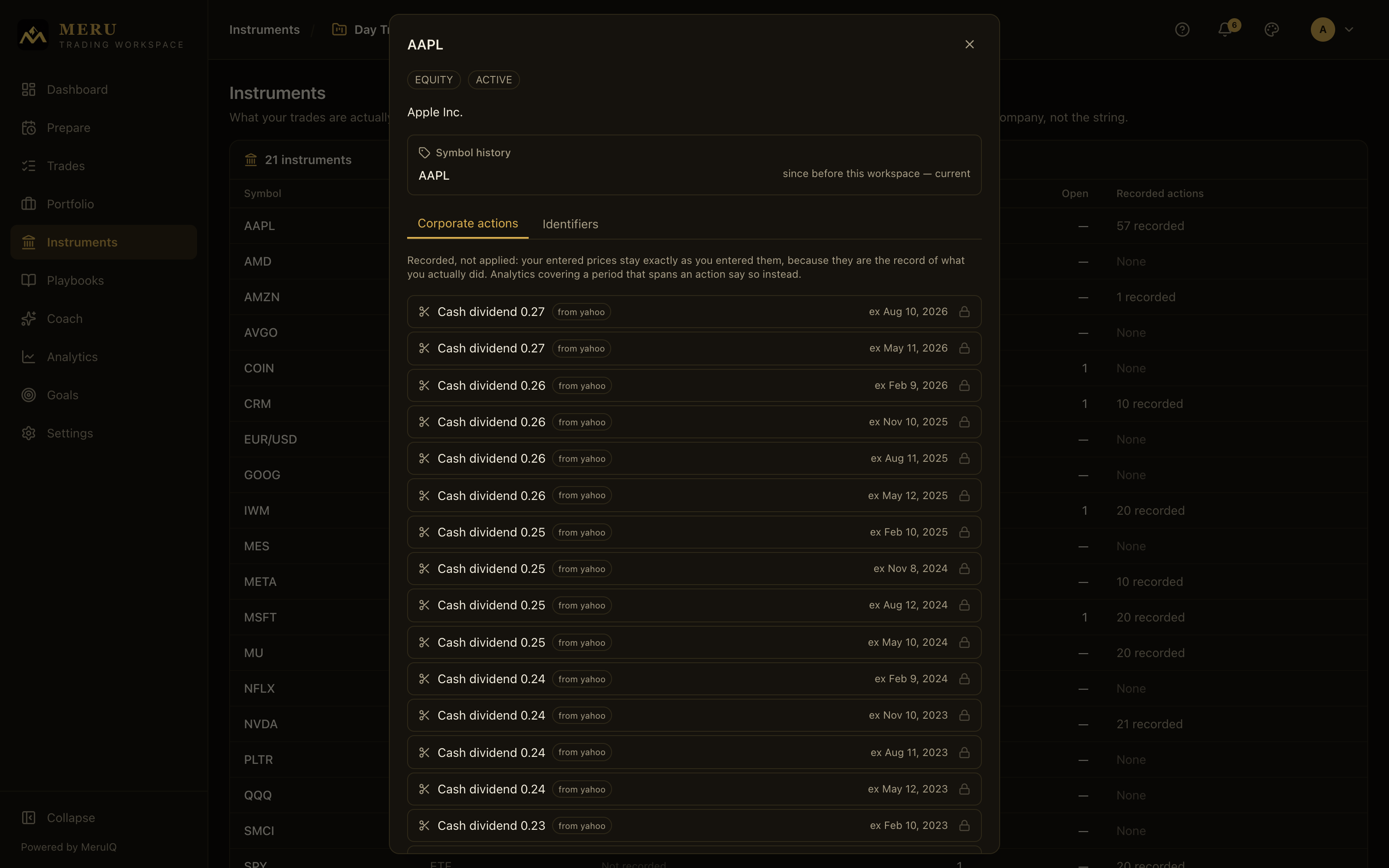The width and height of the screenshot is (1389, 868).
Task: Open Portfolio in the sidebar
Action: click(x=103, y=204)
